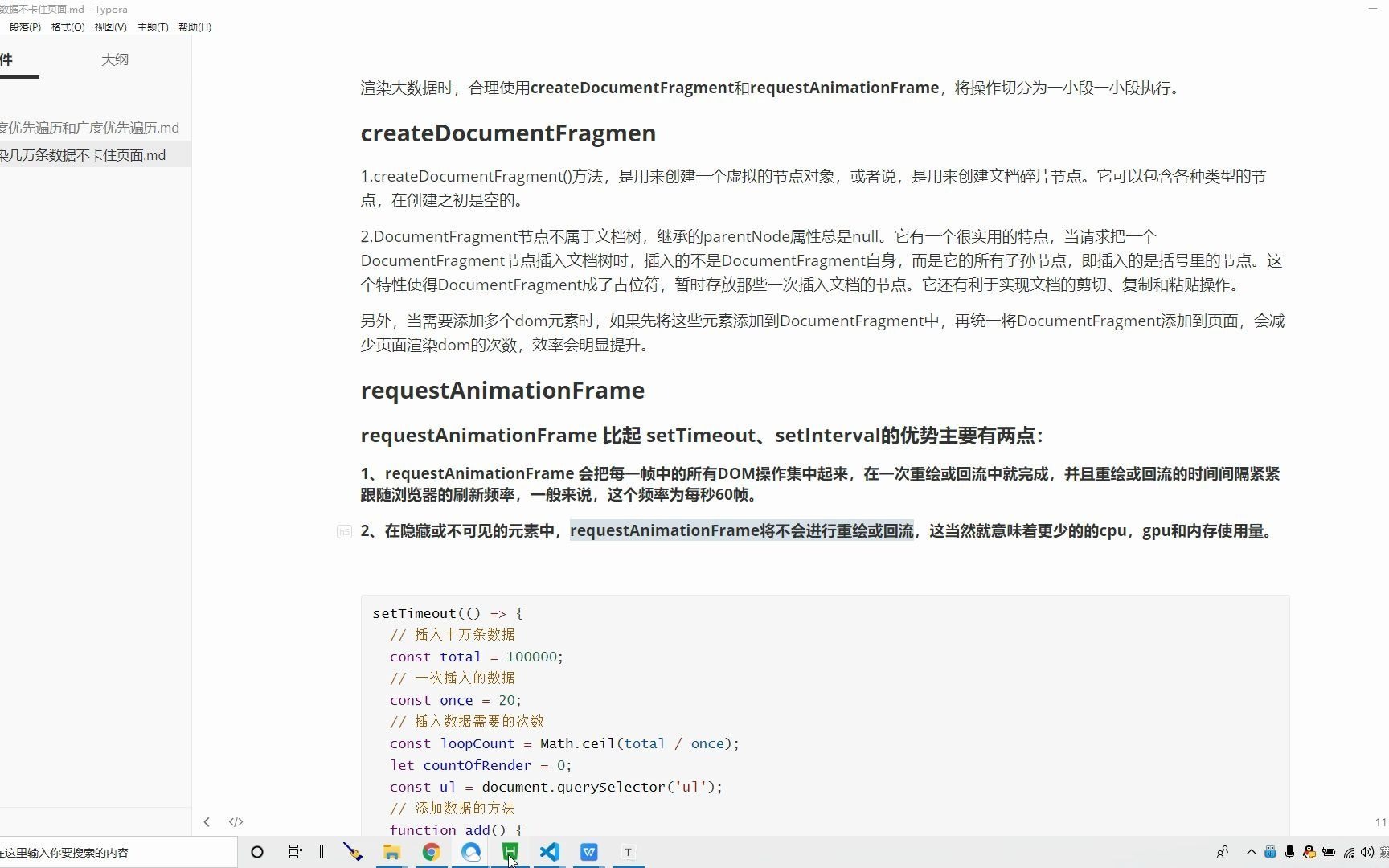This screenshot has width=1389, height=868.
Task: Click paragraph starting 1.createDocumentFragment()方法
Action: tap(813, 188)
